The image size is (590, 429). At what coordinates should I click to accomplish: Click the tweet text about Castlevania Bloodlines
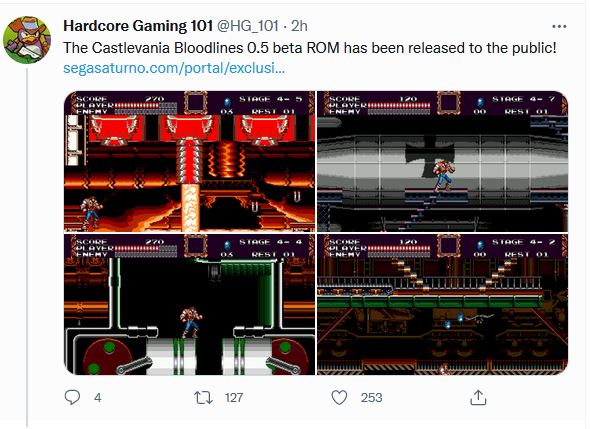310,48
